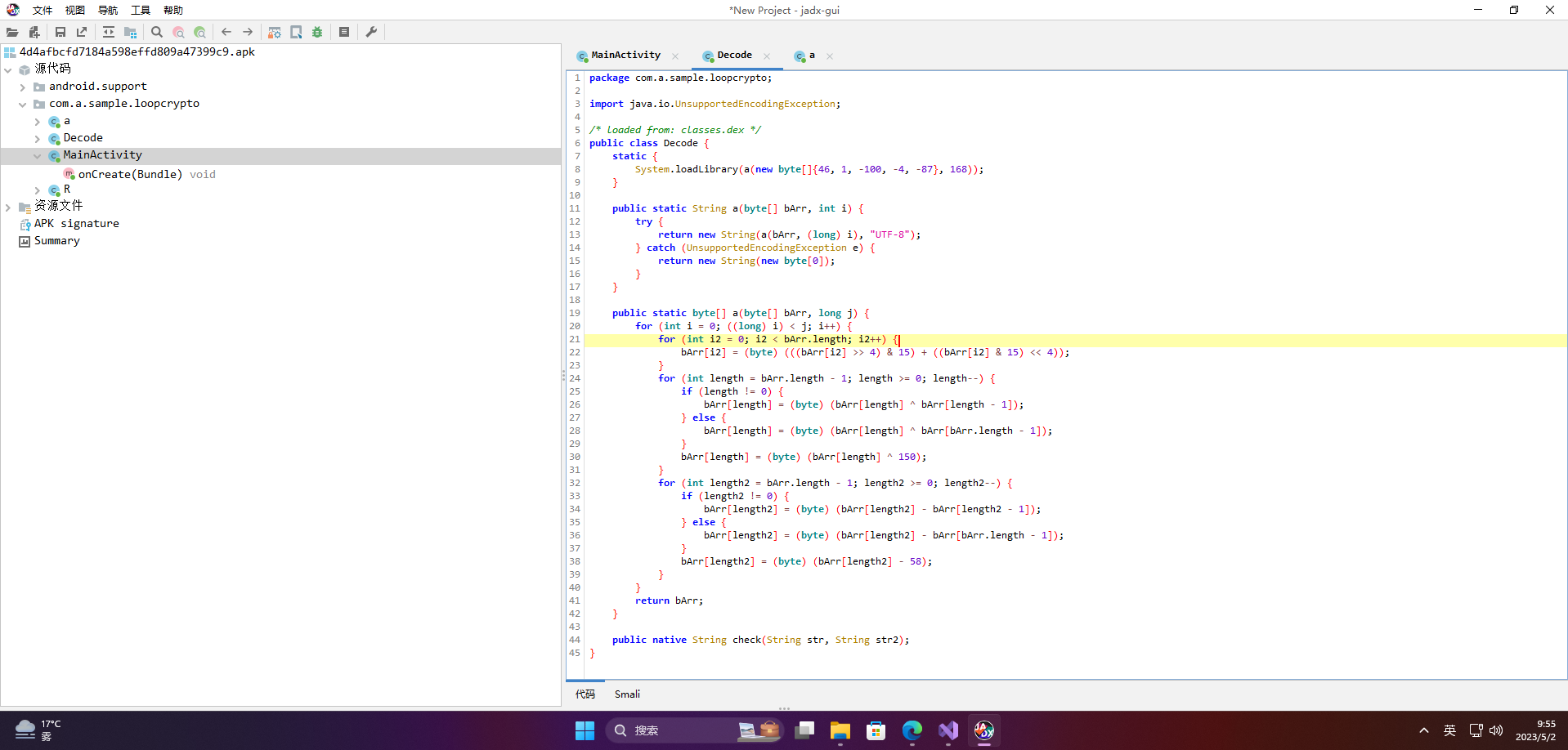Viewport: 1568px width, 750px height.
Task: Open the 视图 menu
Action: tap(75, 10)
